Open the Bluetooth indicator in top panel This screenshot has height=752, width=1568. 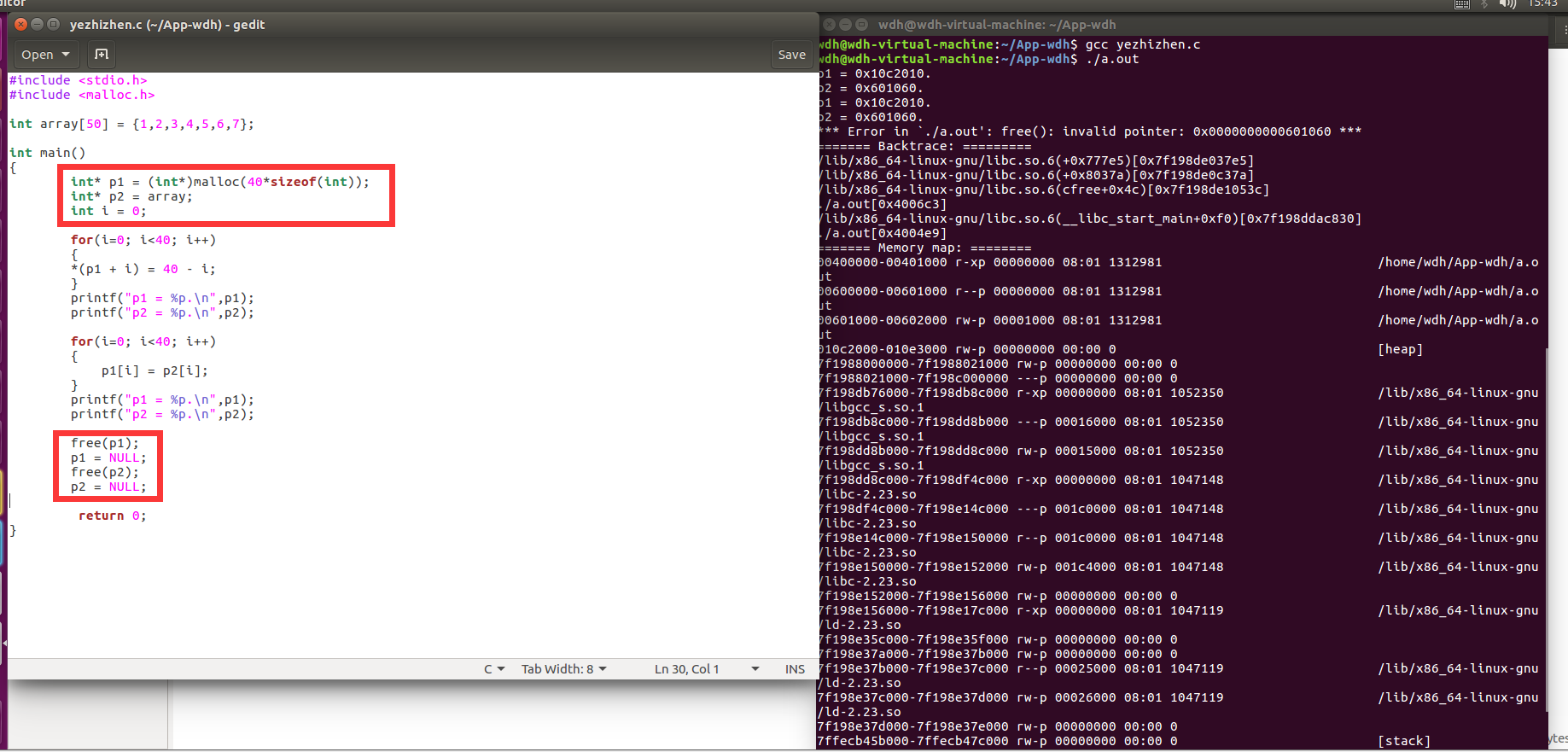[x=1485, y=4]
